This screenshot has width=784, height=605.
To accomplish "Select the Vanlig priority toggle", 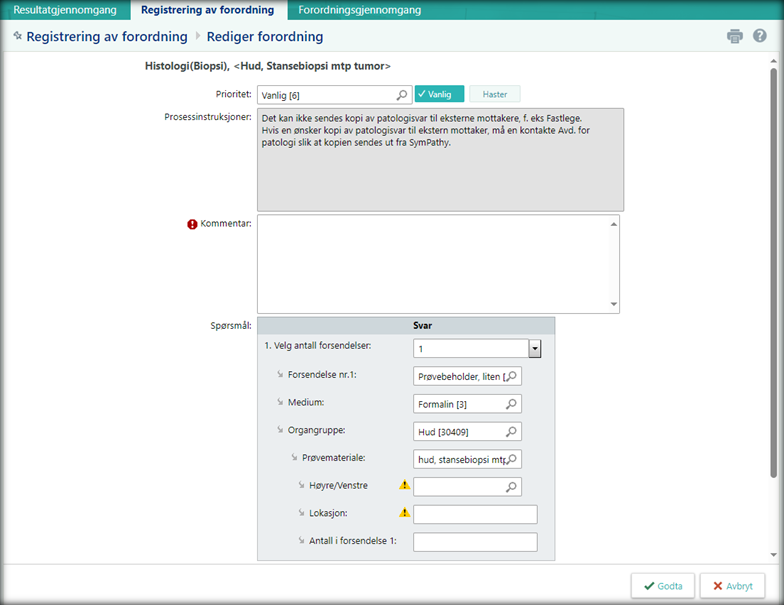I will pyautogui.click(x=440, y=94).
